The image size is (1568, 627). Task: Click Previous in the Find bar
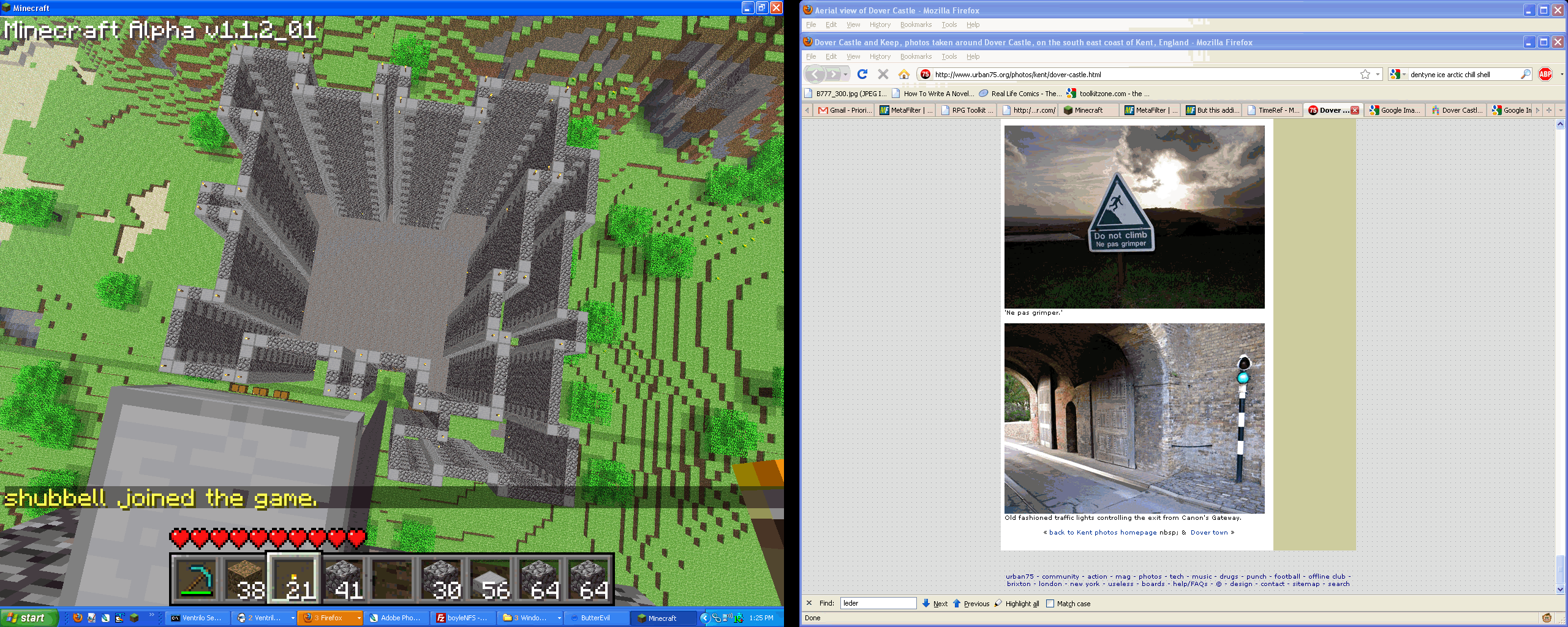pyautogui.click(x=971, y=604)
